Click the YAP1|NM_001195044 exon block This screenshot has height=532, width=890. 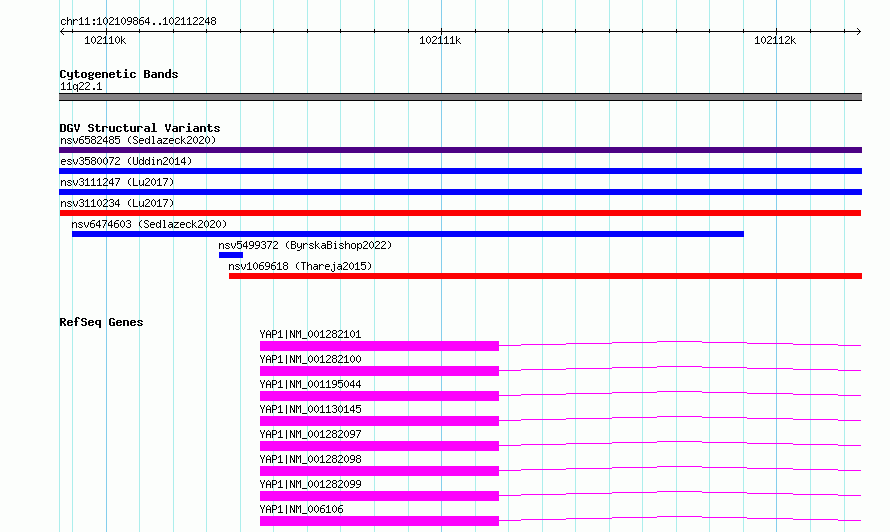pyautogui.click(x=379, y=396)
